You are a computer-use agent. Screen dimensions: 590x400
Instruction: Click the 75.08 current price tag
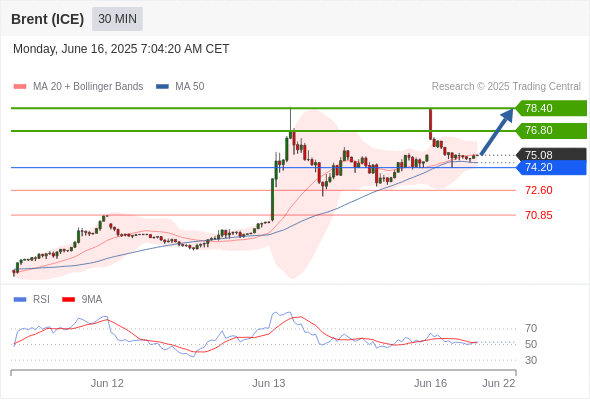coord(551,155)
